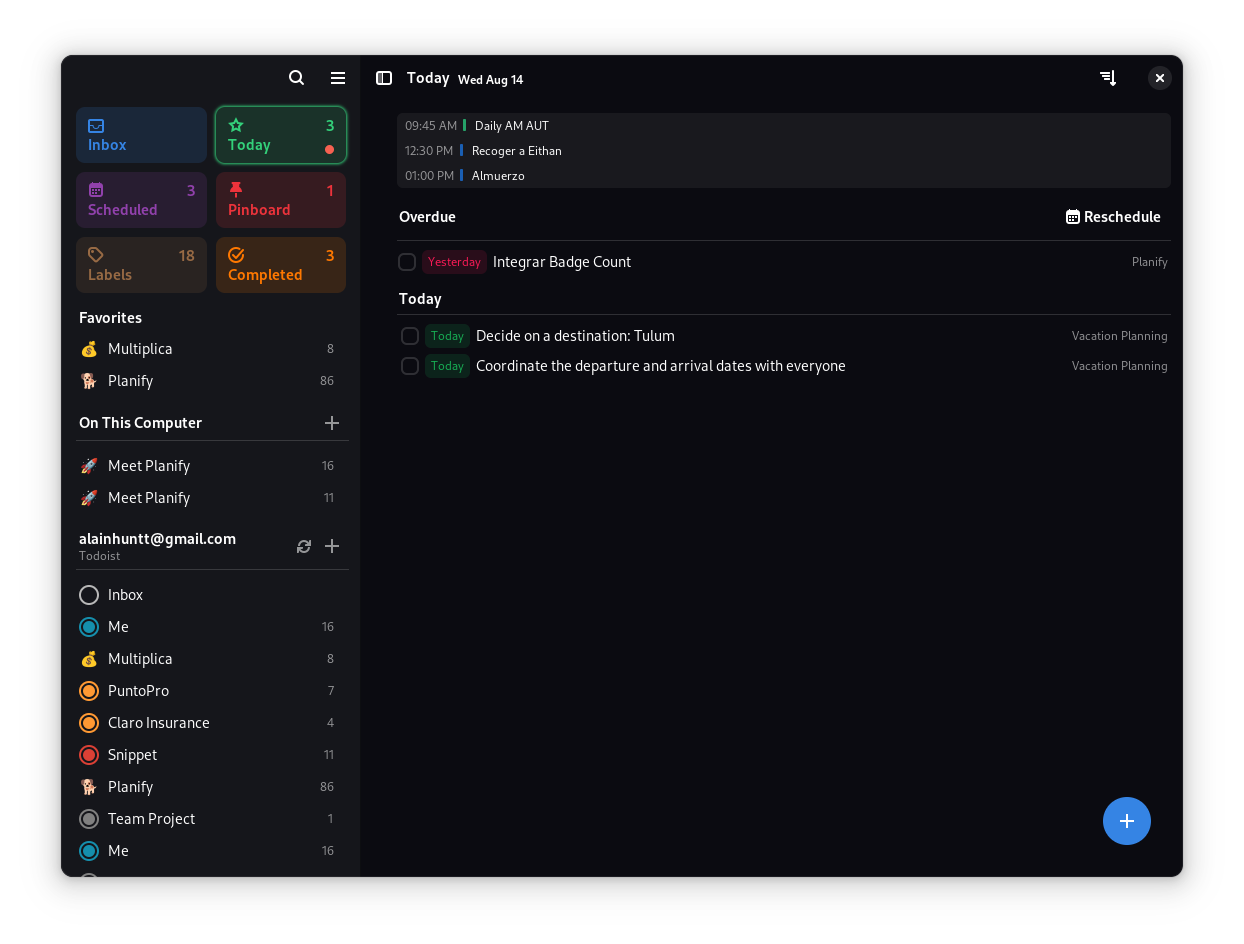
Task: Open the Pinboard filter
Action: click(x=280, y=199)
